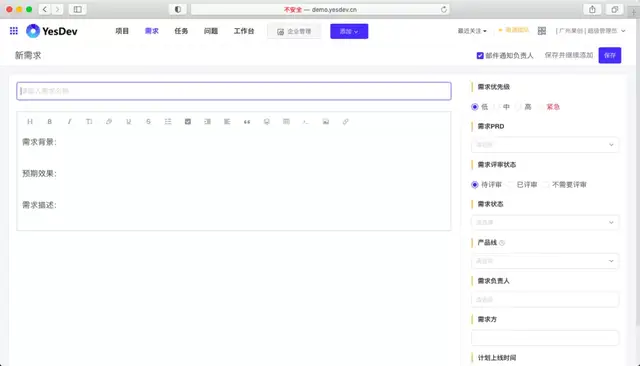Insert a checkbox task list

click(188, 122)
